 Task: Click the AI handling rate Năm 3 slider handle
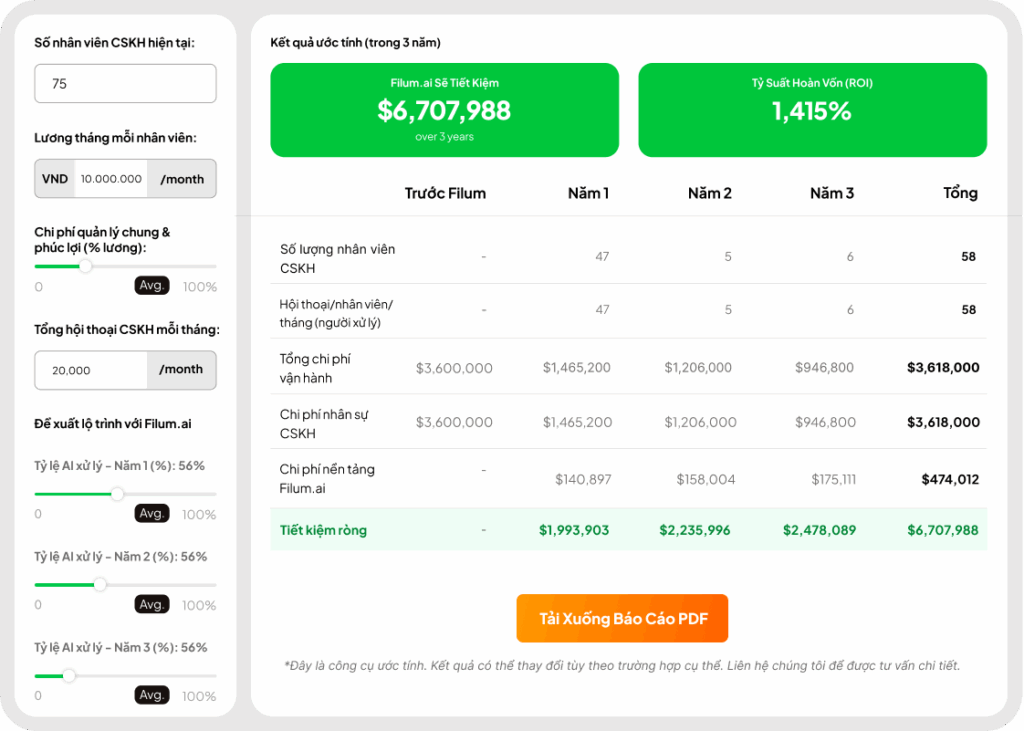(x=69, y=675)
